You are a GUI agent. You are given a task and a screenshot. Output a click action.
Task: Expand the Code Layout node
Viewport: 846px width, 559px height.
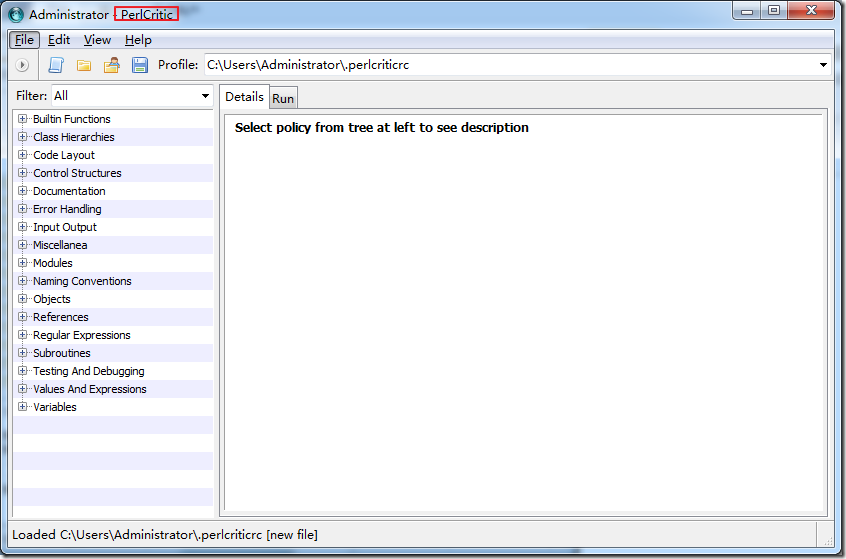coord(22,155)
